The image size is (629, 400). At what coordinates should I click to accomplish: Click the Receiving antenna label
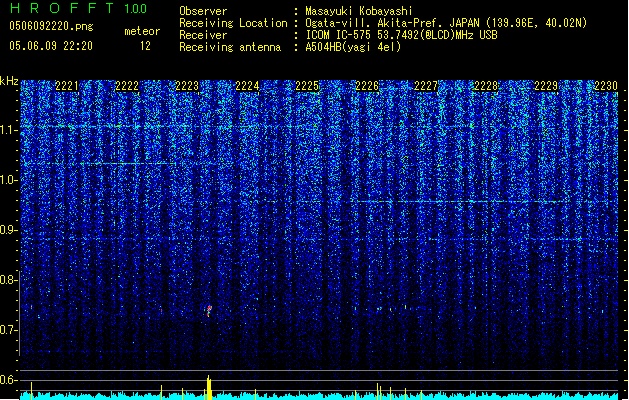click(230, 47)
